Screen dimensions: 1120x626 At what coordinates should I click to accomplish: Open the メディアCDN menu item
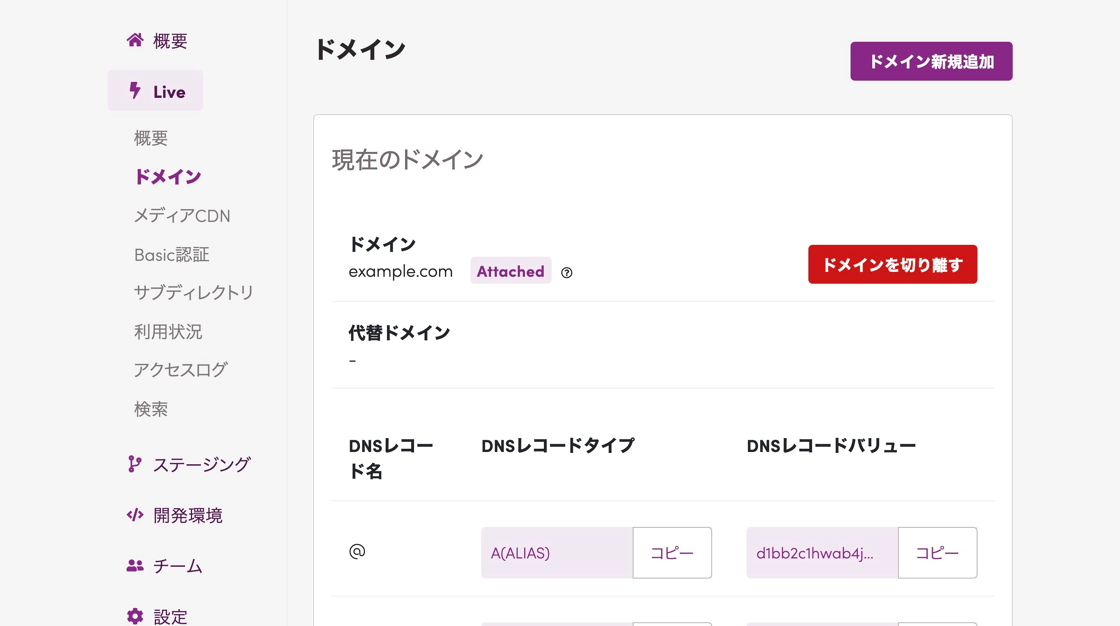pos(182,216)
